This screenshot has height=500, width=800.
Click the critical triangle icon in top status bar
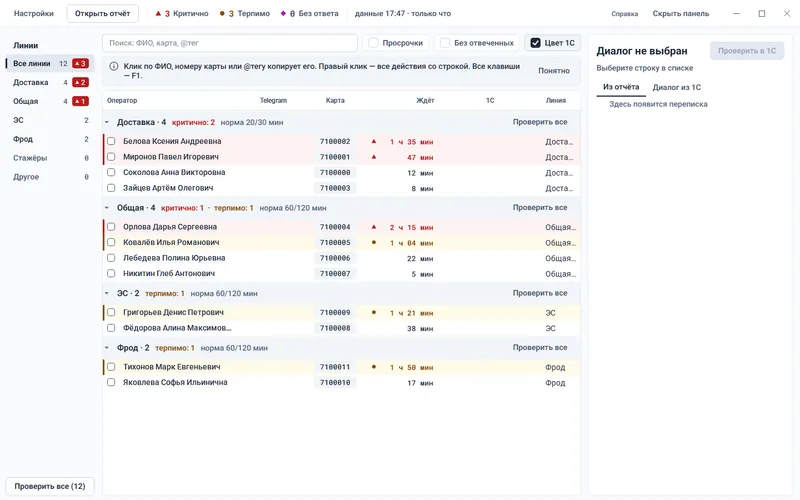click(x=158, y=14)
